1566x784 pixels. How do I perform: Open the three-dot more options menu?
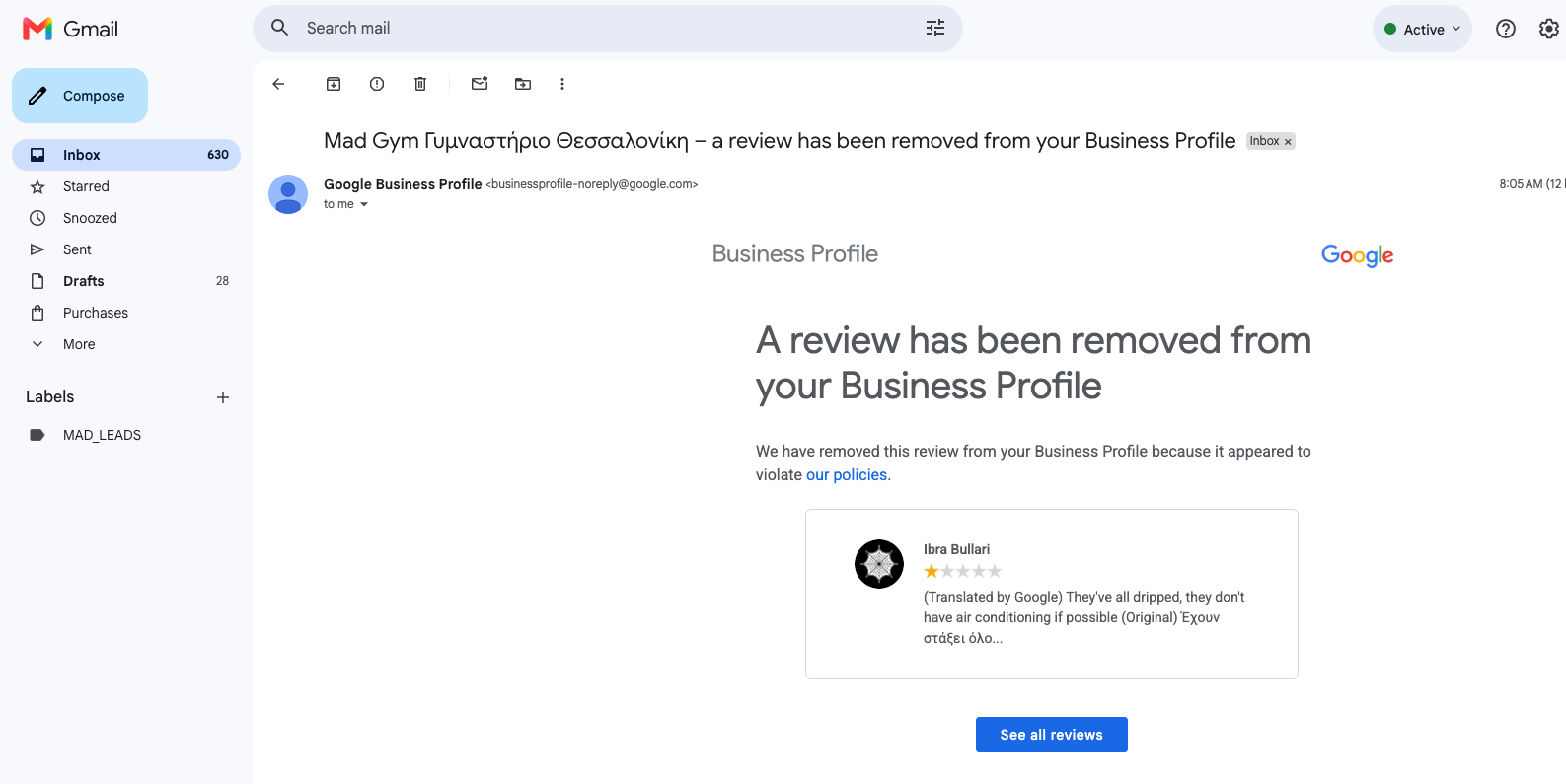click(562, 84)
